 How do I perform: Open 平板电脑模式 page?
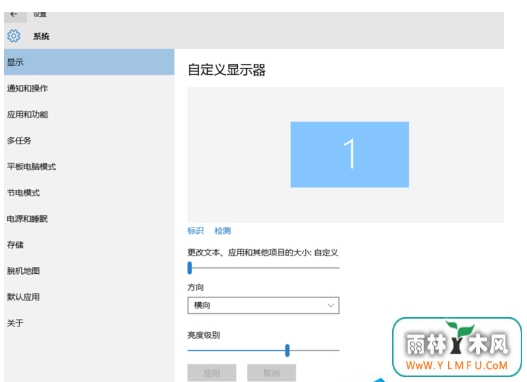pos(89,167)
